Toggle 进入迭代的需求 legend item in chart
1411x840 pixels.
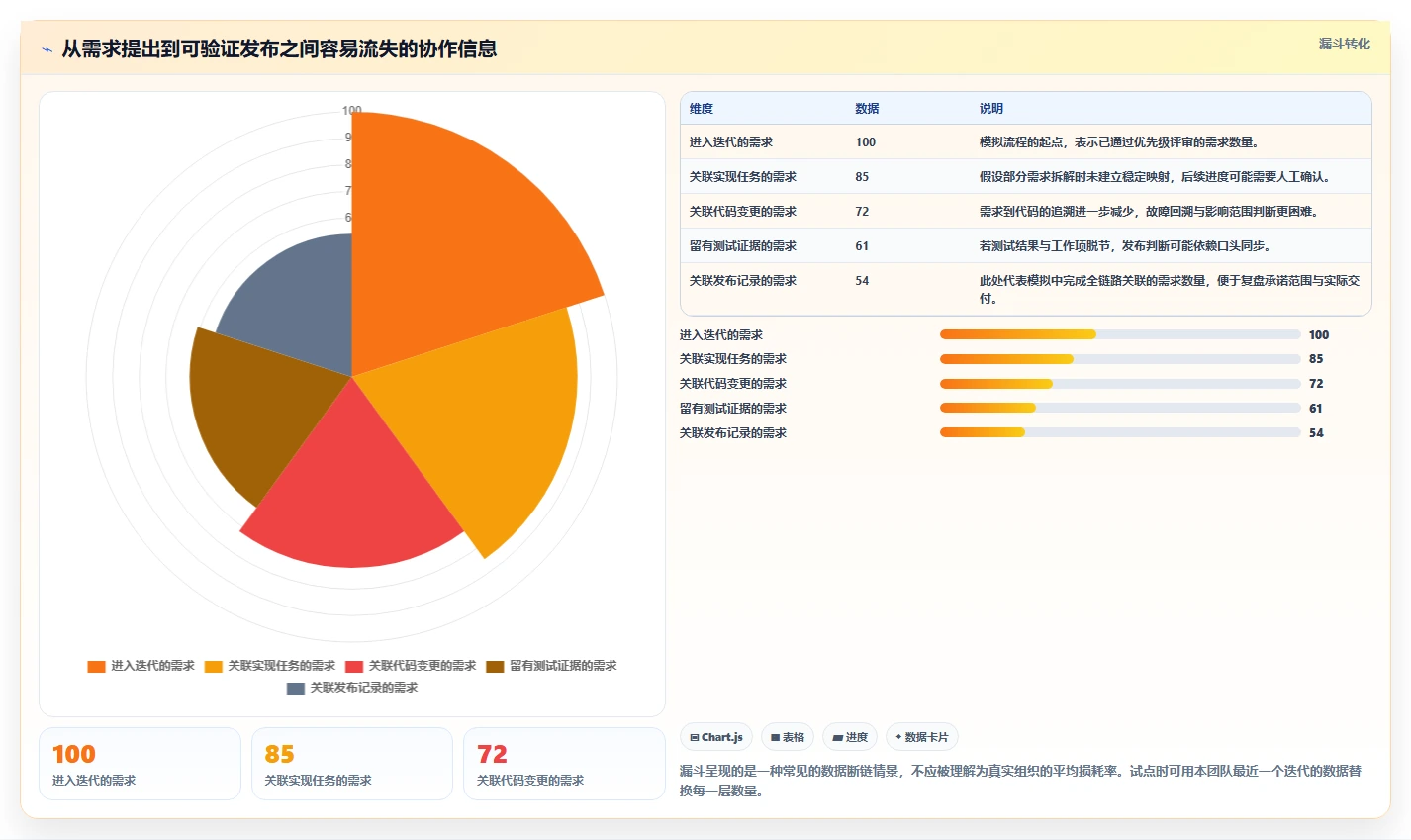click(x=141, y=666)
